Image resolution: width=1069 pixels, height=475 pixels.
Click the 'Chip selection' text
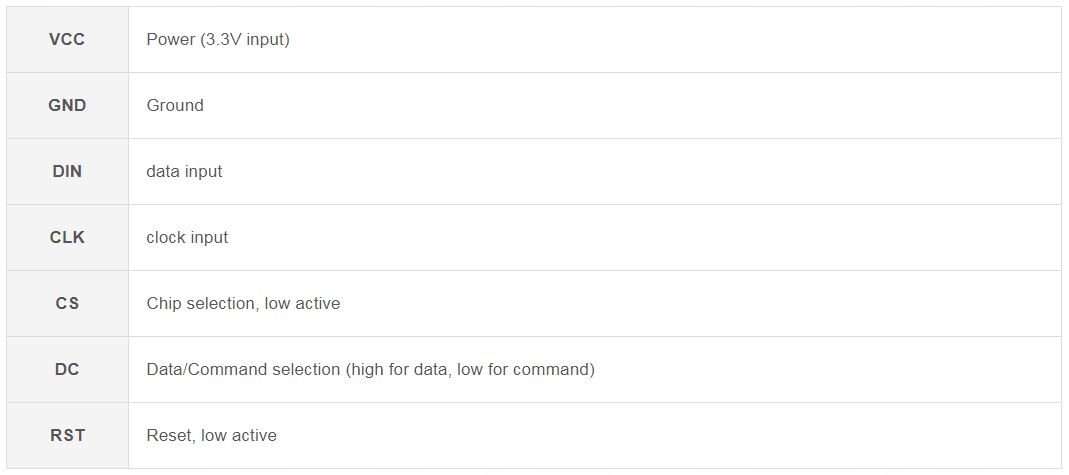click(200, 303)
